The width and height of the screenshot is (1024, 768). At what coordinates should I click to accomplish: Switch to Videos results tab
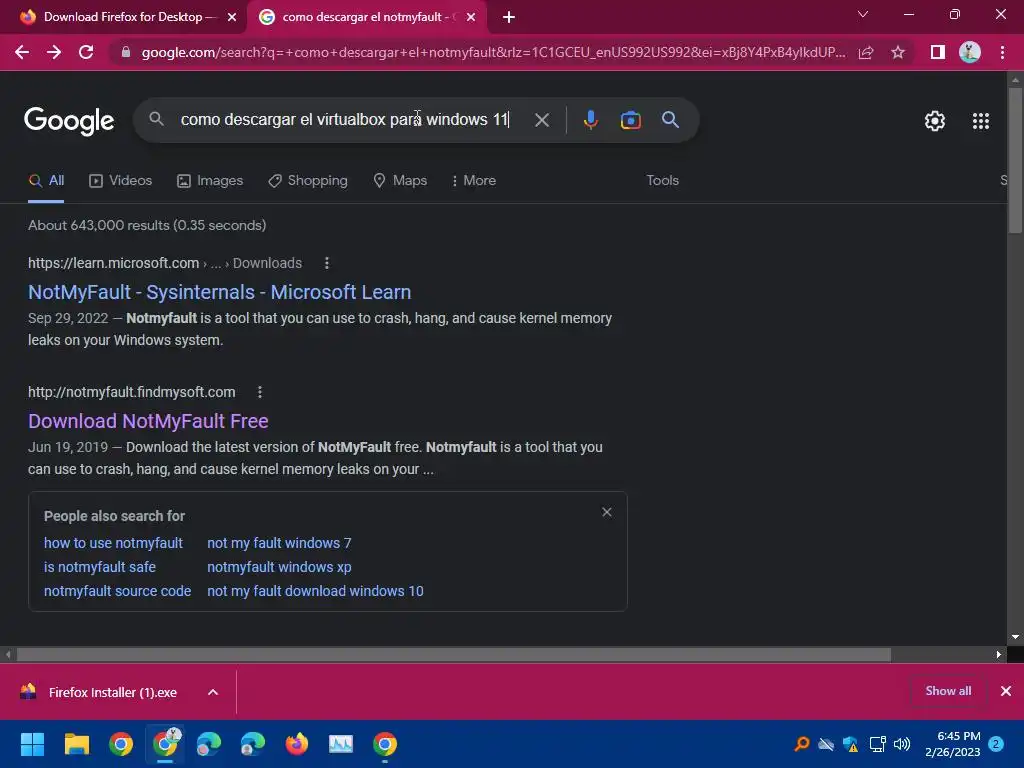point(120,181)
